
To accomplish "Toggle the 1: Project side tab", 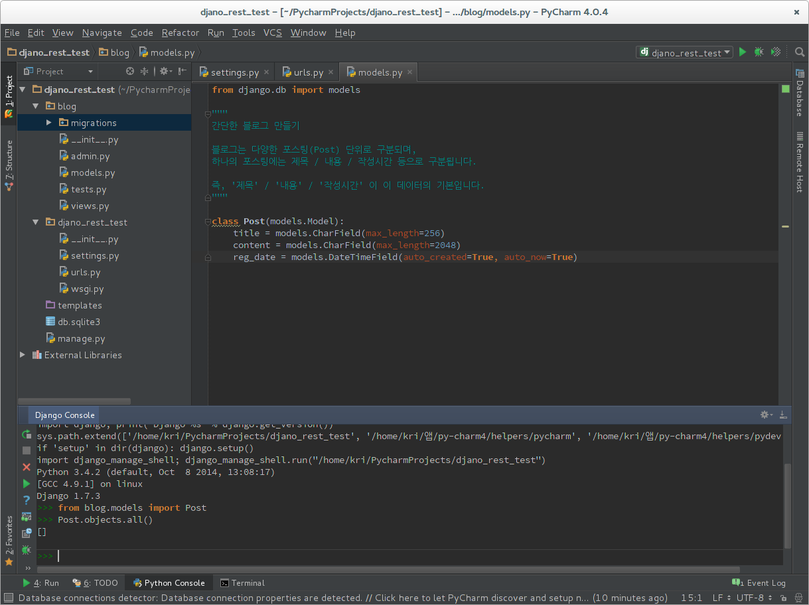I will click(9, 96).
